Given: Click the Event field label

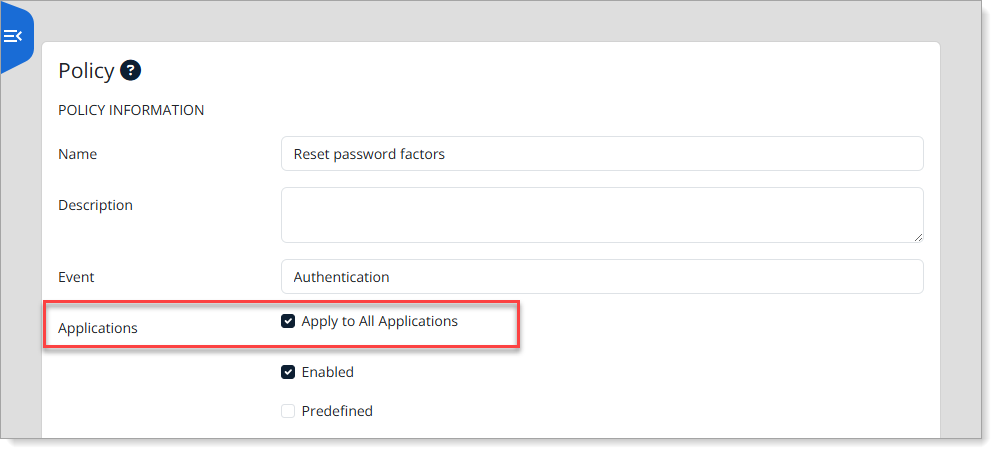Looking at the screenshot, I should (76, 277).
